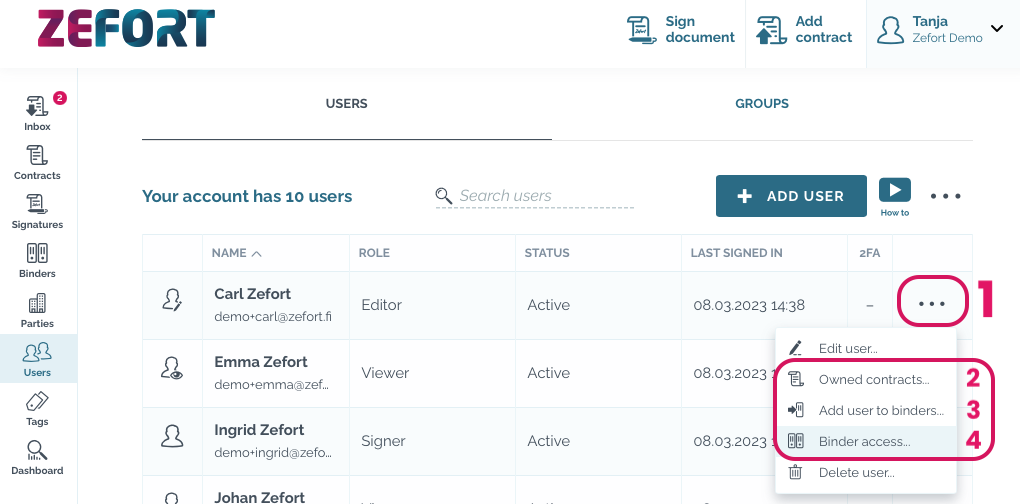Screen dimensions: 1020x504
Task: Click the Role column header
Action: coord(374,253)
